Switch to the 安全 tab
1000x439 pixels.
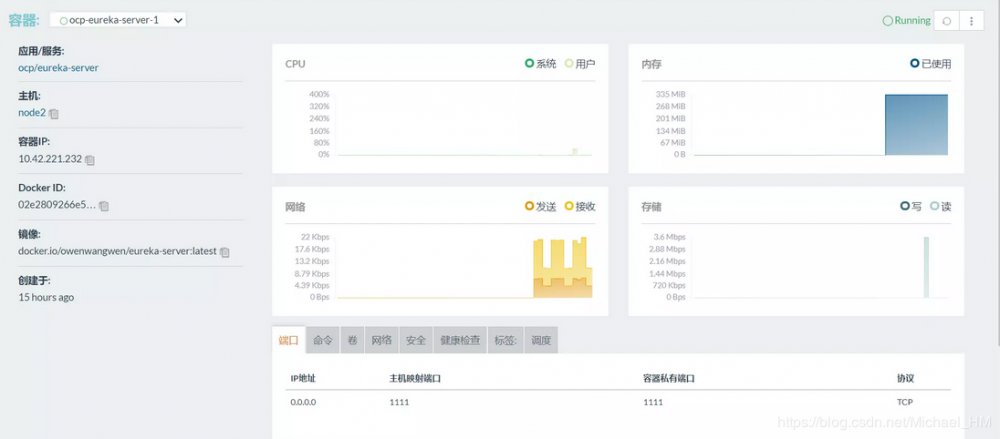416,340
